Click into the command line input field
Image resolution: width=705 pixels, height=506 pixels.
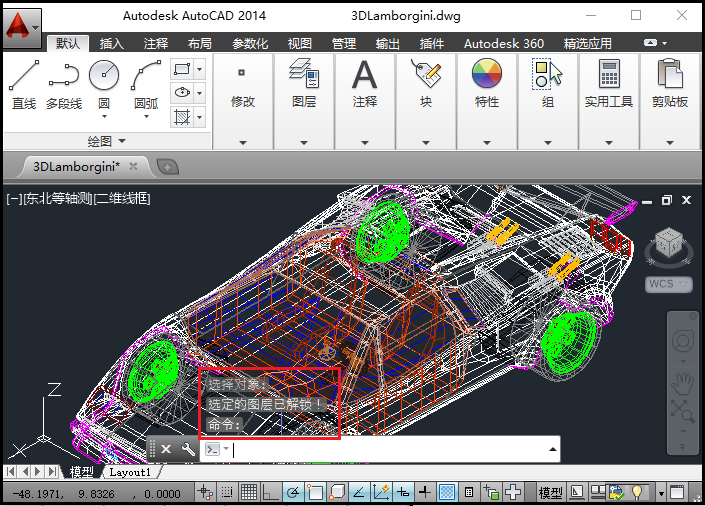pos(390,450)
